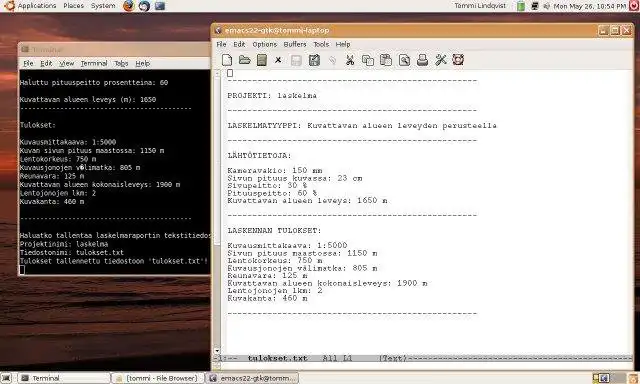Click the Show Desktop icon in bottom panel
The image size is (640, 384).
click(x=6, y=378)
